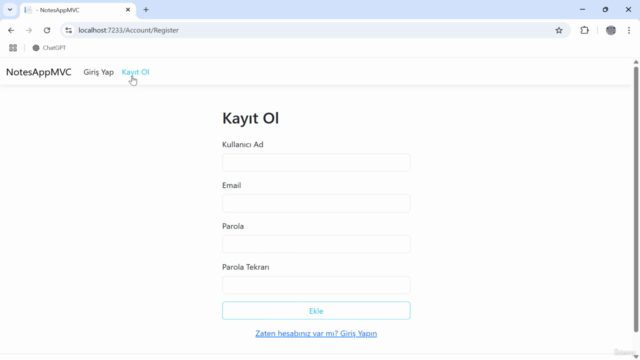The image size is (640, 360).
Task: Submit the form with Ekle button
Action: [316, 311]
